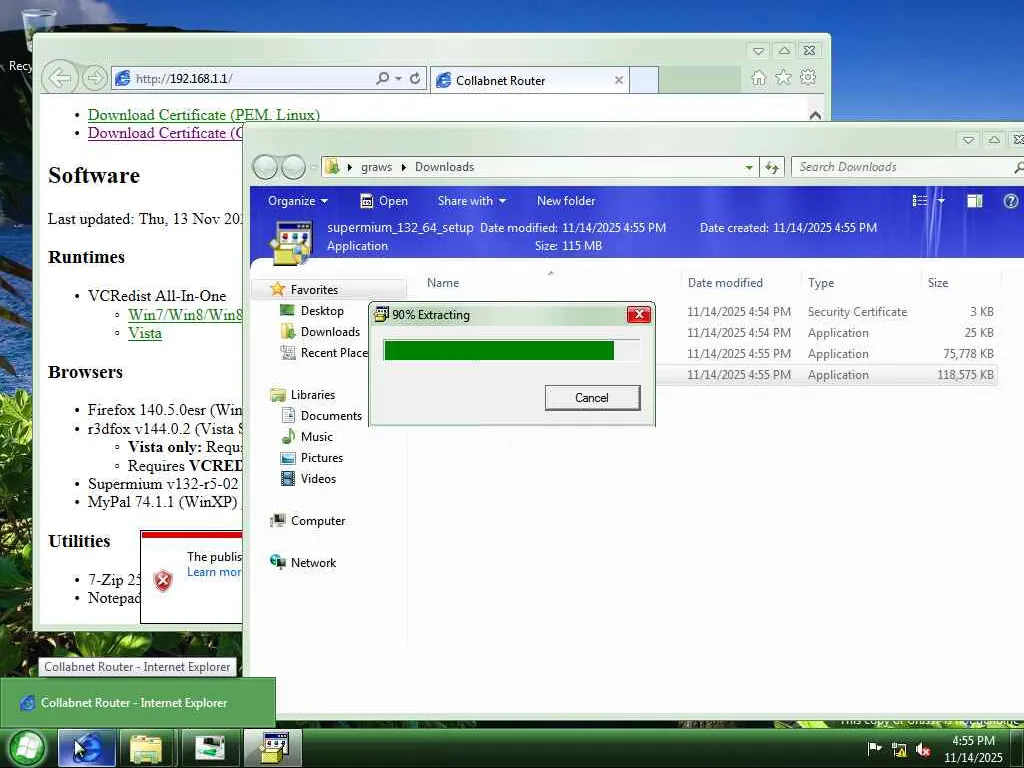The image size is (1024, 768).
Task: Go forward in Internet Explorer
Action: pos(95,78)
